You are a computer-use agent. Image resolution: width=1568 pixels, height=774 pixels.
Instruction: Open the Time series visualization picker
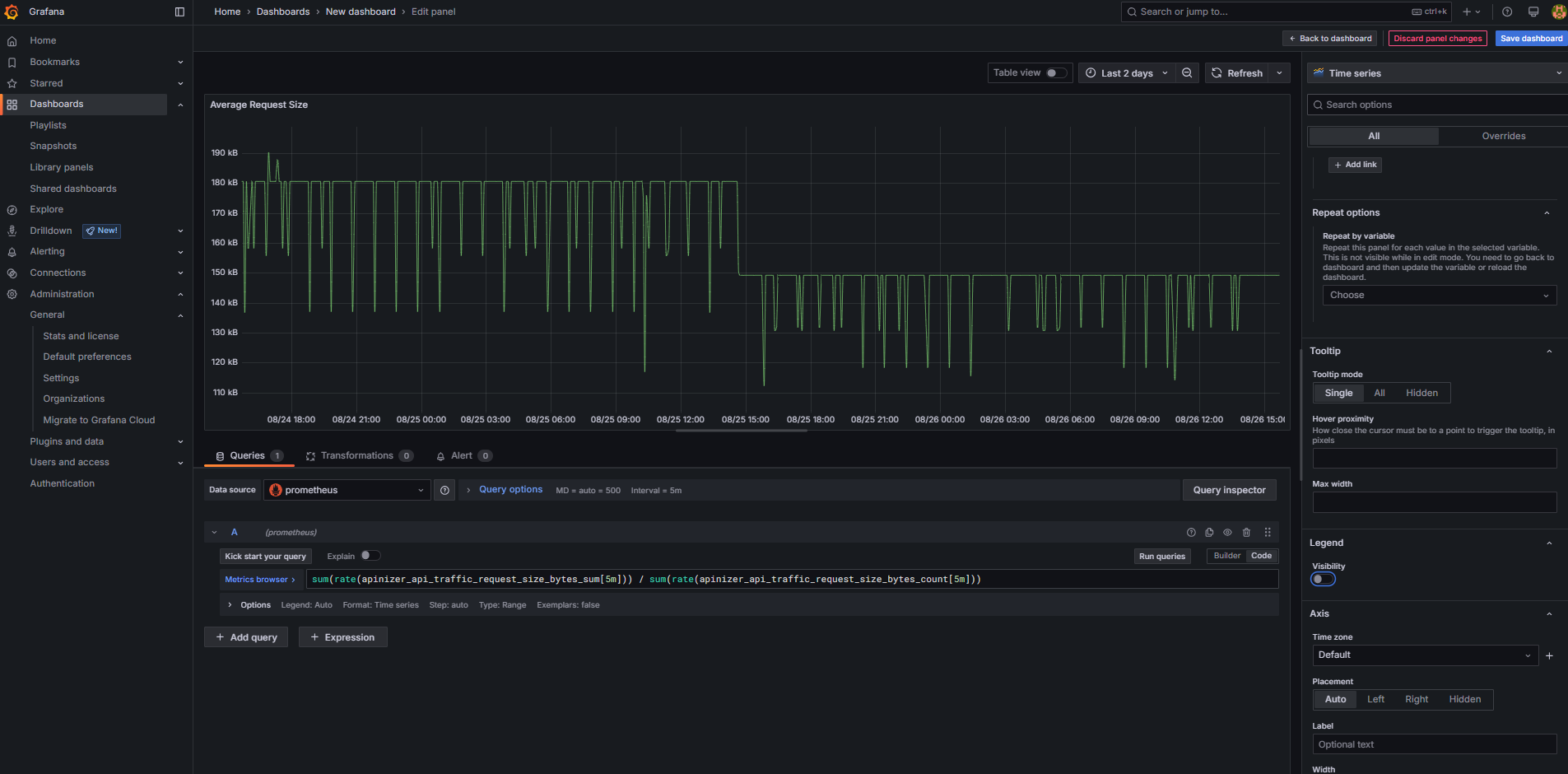click(1437, 73)
